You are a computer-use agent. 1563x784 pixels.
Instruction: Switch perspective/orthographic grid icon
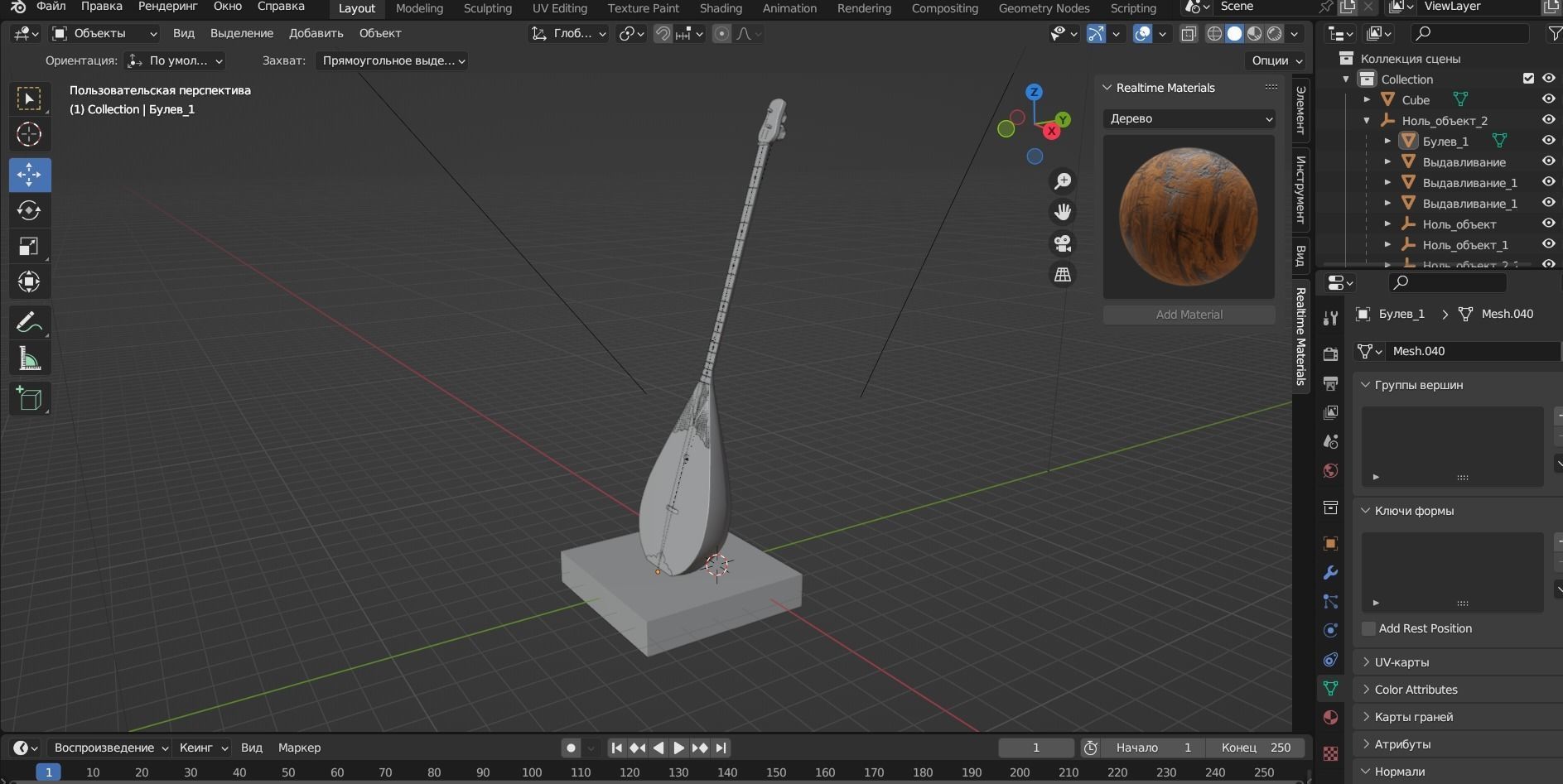1063,274
